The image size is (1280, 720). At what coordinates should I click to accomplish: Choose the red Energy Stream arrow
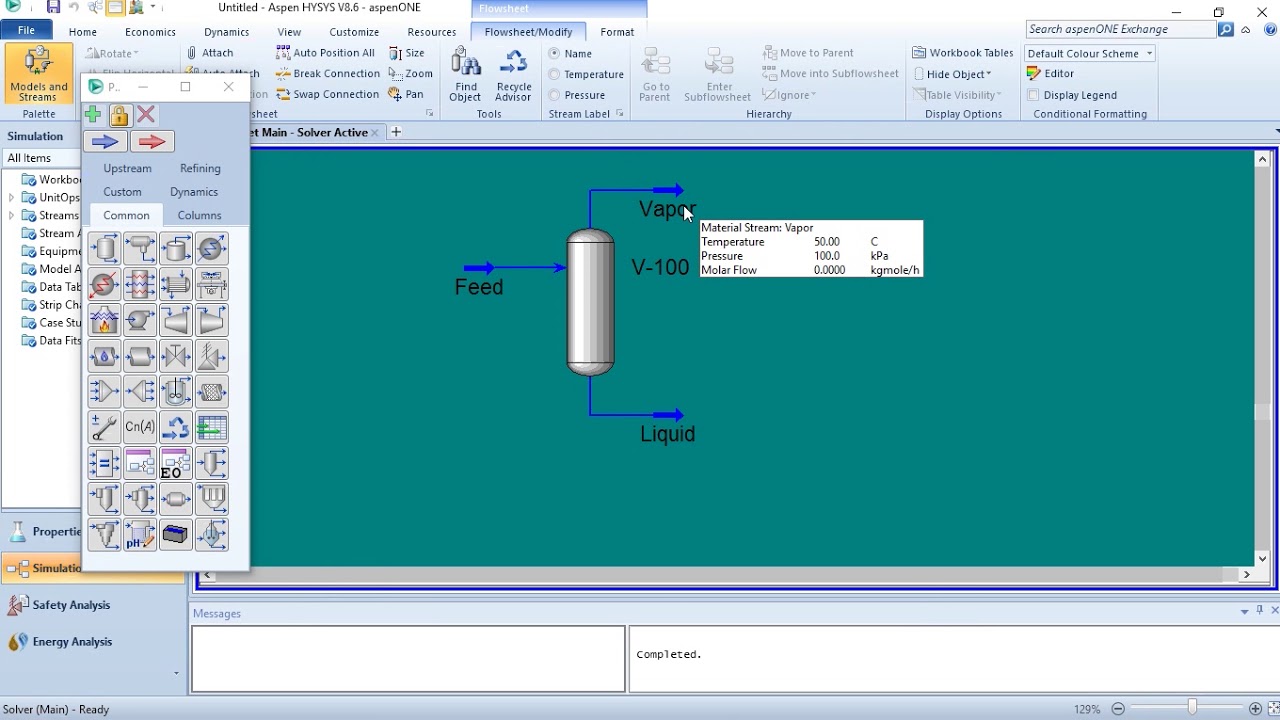[x=152, y=142]
